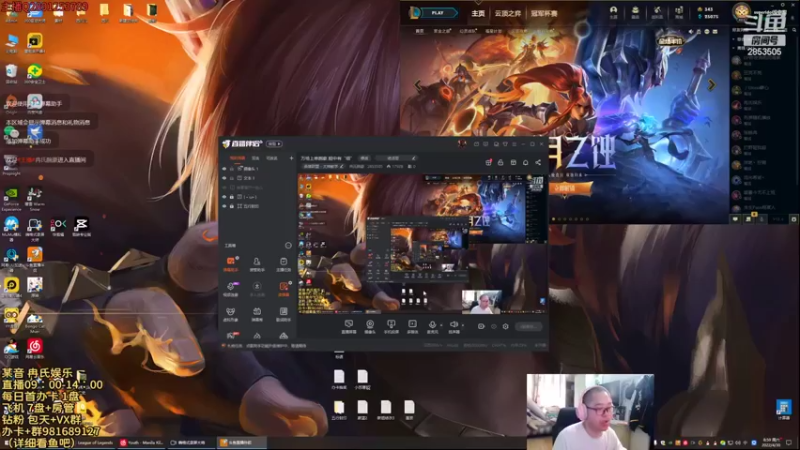
Task: Click the streamer avatar in streaming app title bar
Action: (x=462, y=144)
